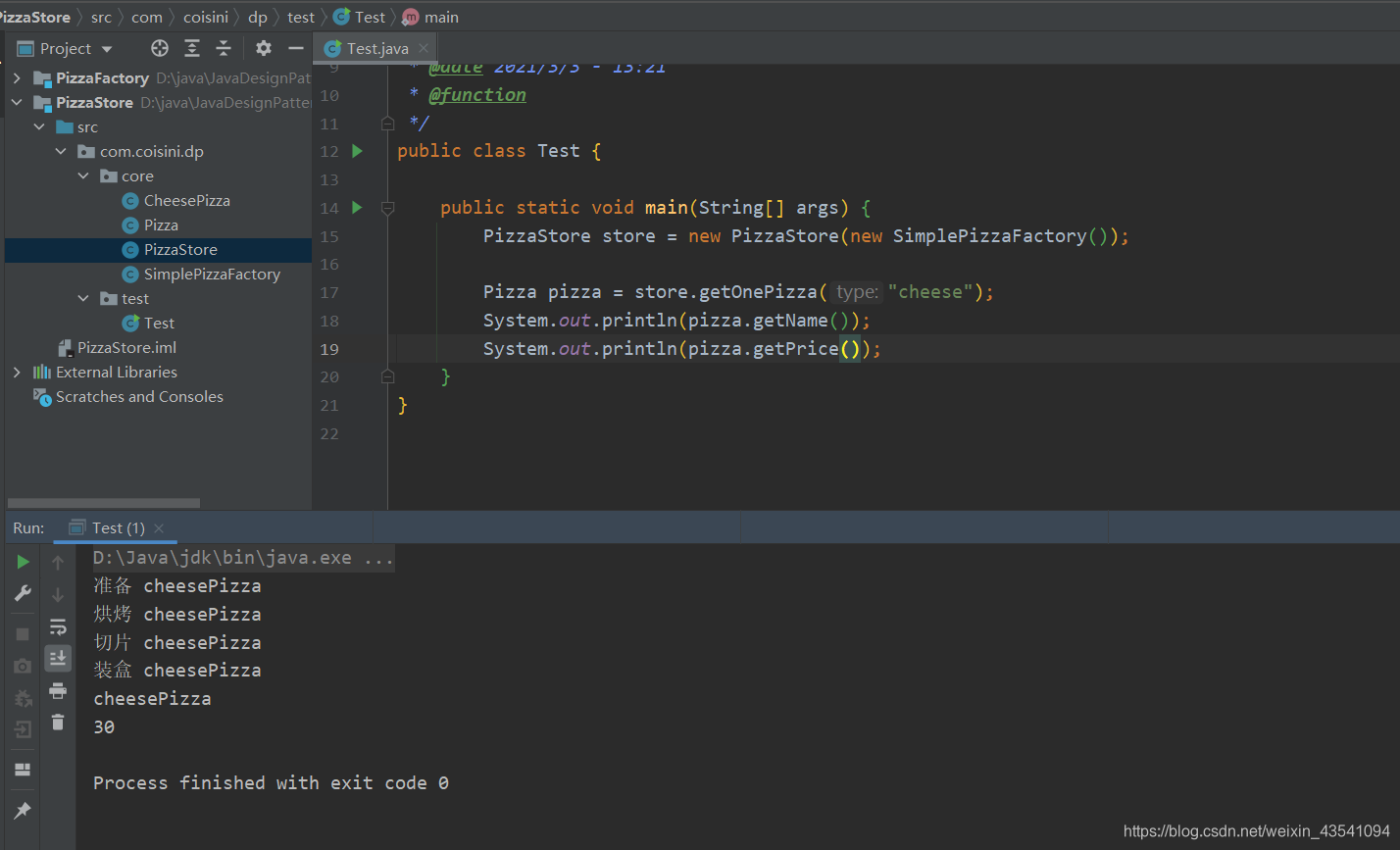Click 'SimplePizzaFactory' constructor call on line 15
This screenshot has width=1400, height=850.
pyautogui.click(x=989, y=236)
